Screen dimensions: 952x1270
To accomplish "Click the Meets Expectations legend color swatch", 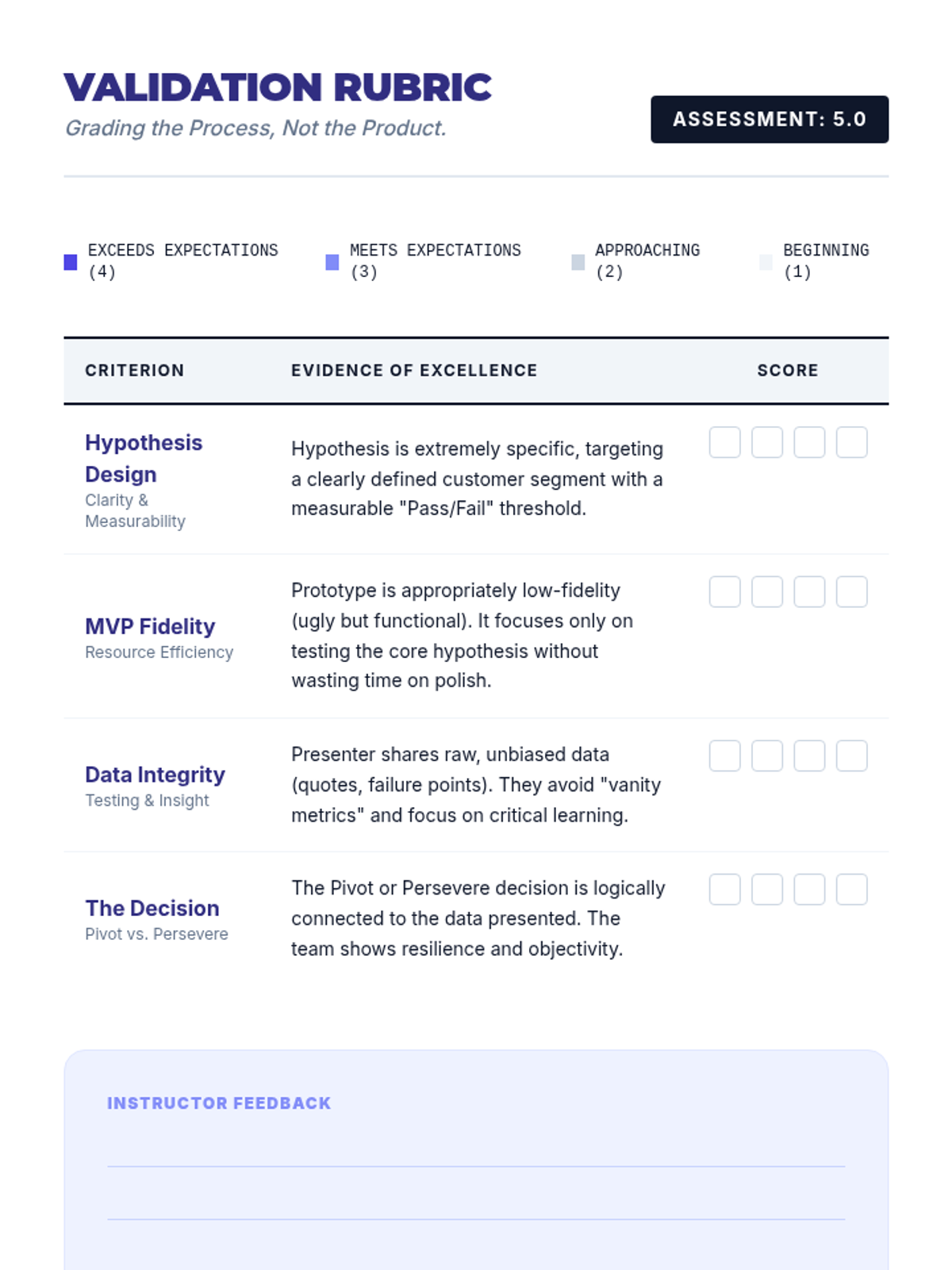I will [332, 262].
